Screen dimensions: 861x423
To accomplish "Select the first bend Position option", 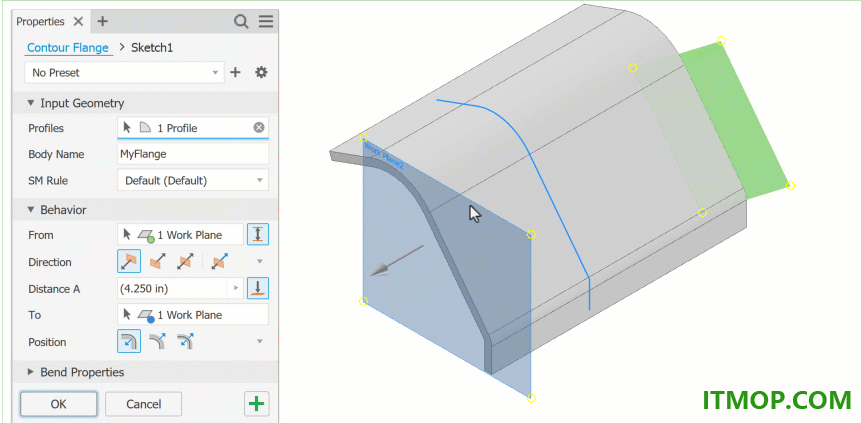I will pyautogui.click(x=129, y=342).
